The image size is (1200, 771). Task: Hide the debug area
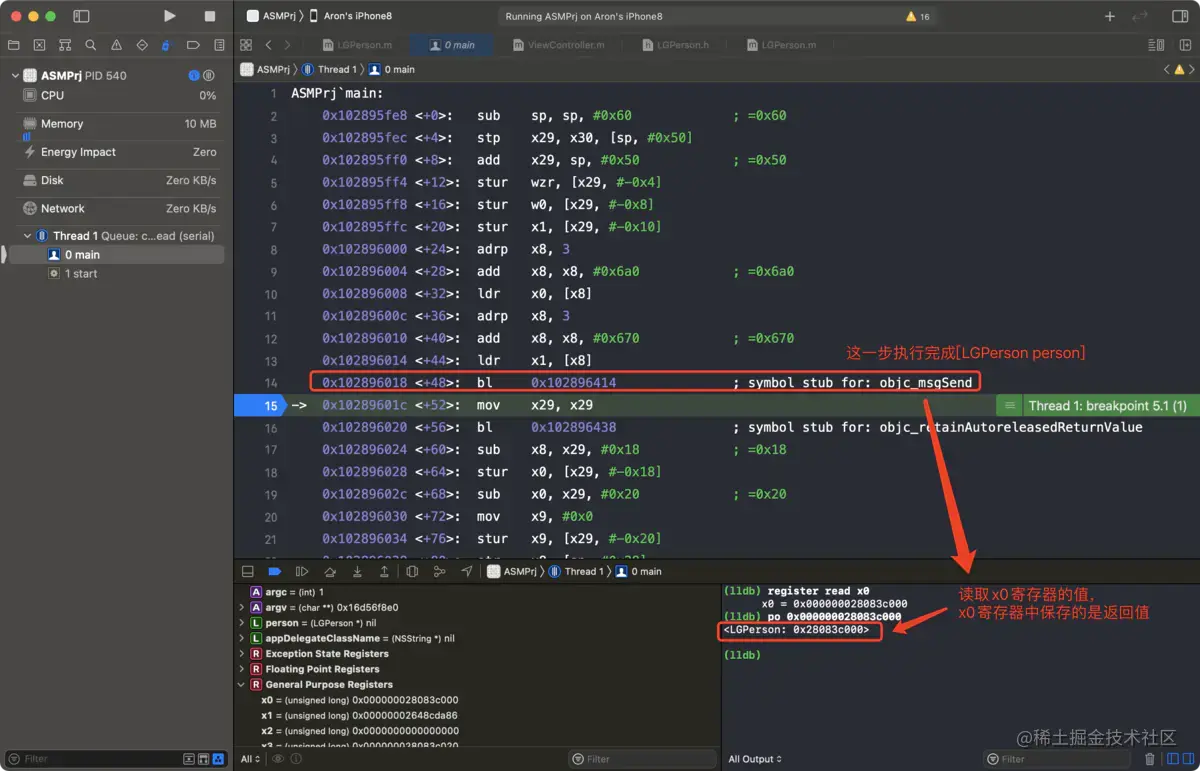(248, 572)
